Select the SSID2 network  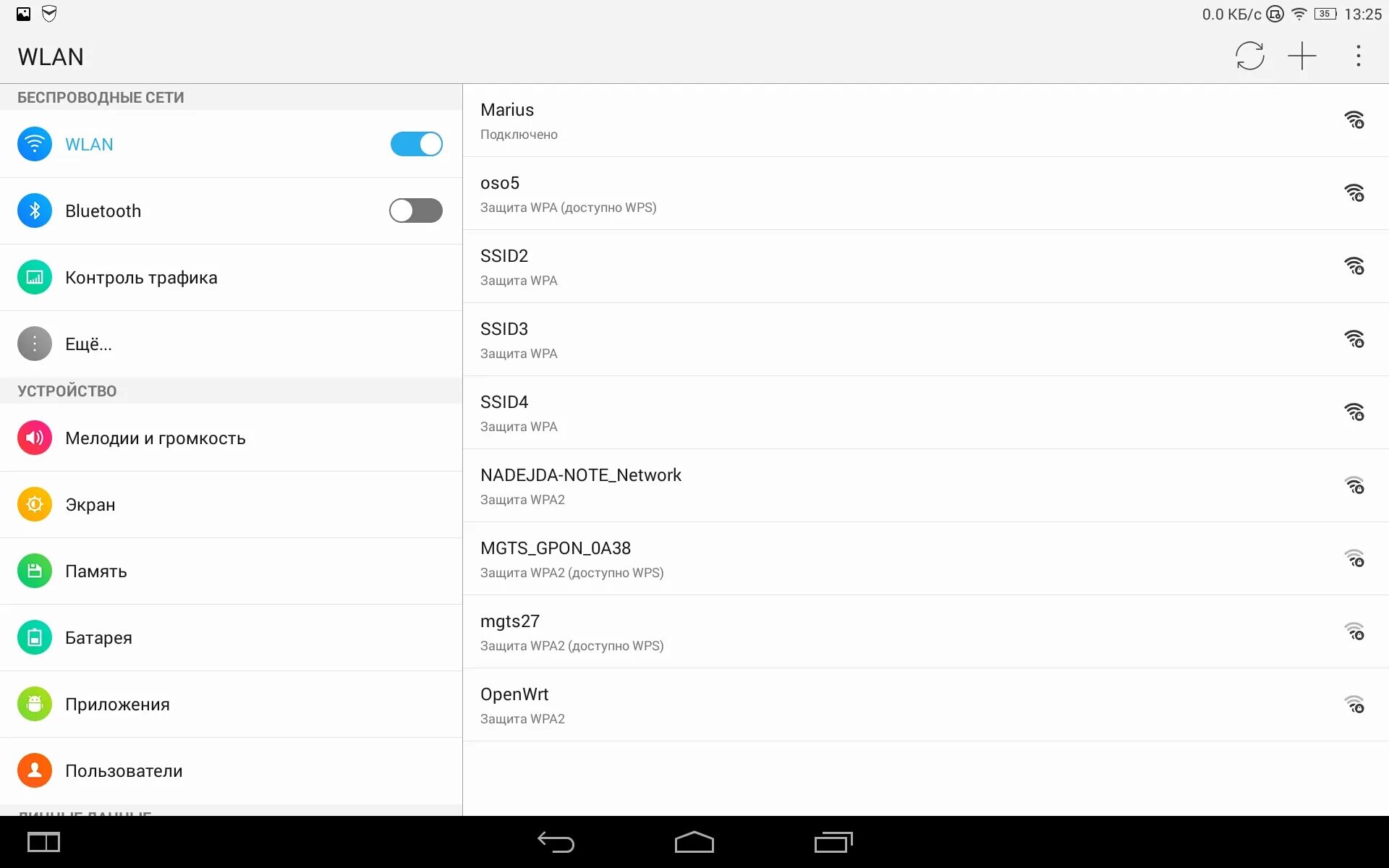coord(926,266)
